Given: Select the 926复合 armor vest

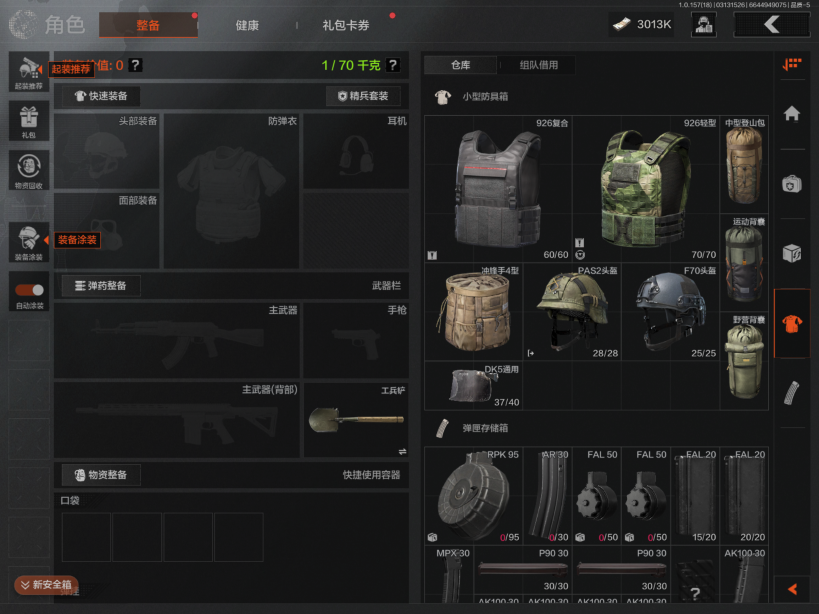Looking at the screenshot, I should [498, 189].
